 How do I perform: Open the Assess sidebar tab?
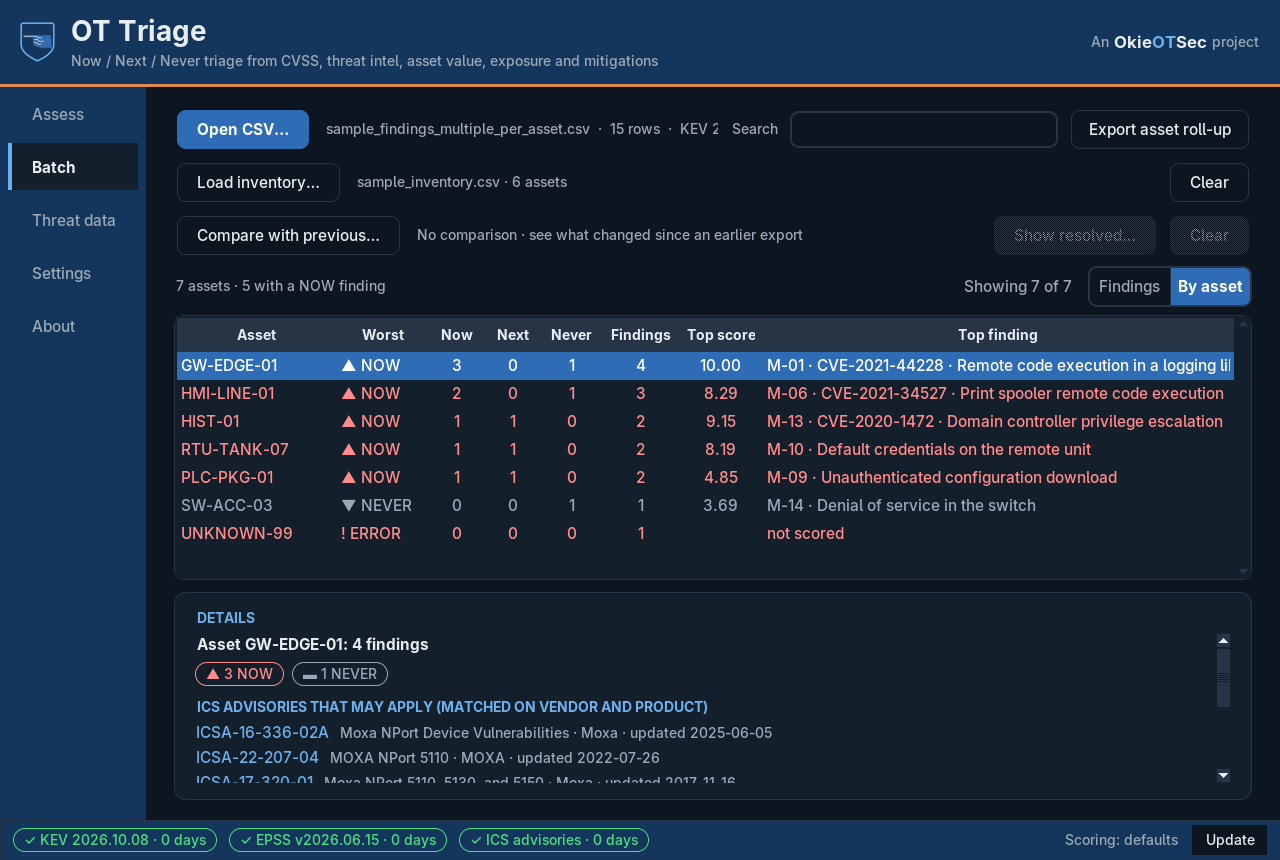click(58, 114)
